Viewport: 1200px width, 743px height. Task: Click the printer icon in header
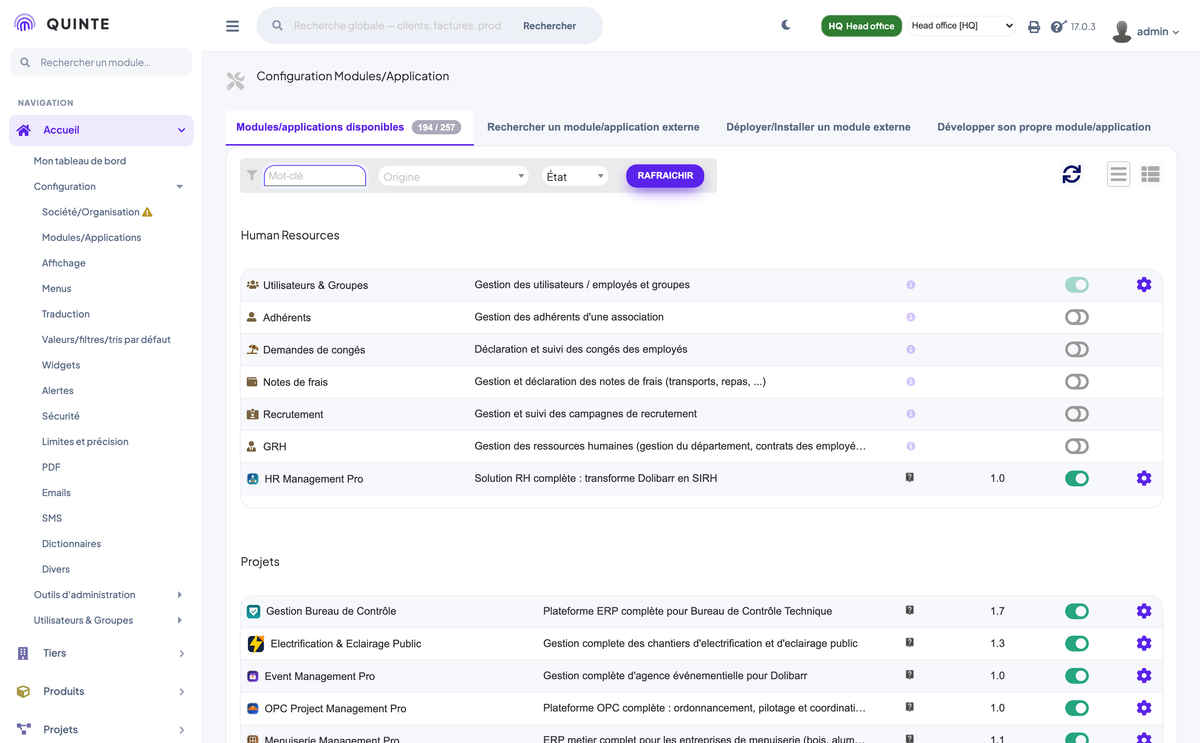[x=1034, y=27]
